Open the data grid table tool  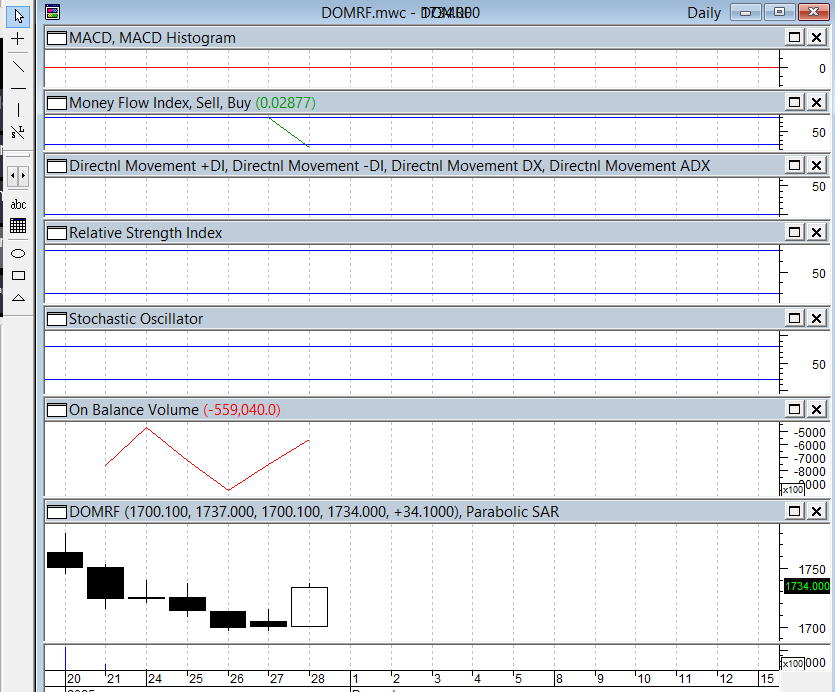[18, 226]
